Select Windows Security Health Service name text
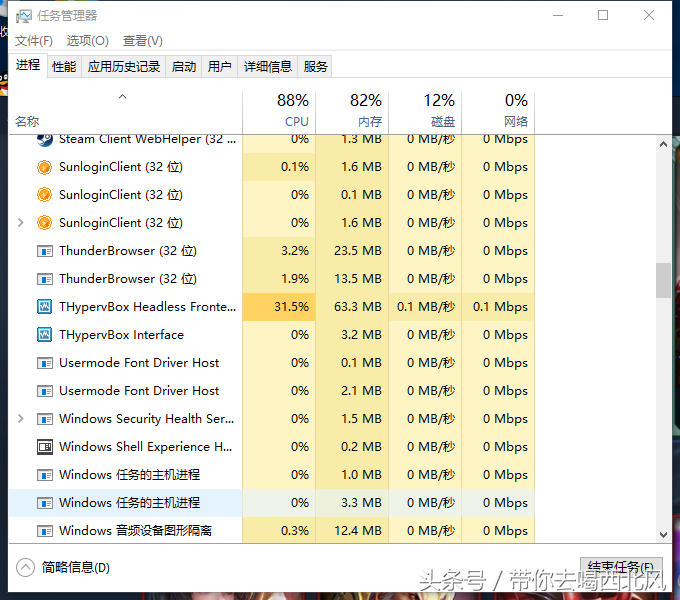 [147, 419]
